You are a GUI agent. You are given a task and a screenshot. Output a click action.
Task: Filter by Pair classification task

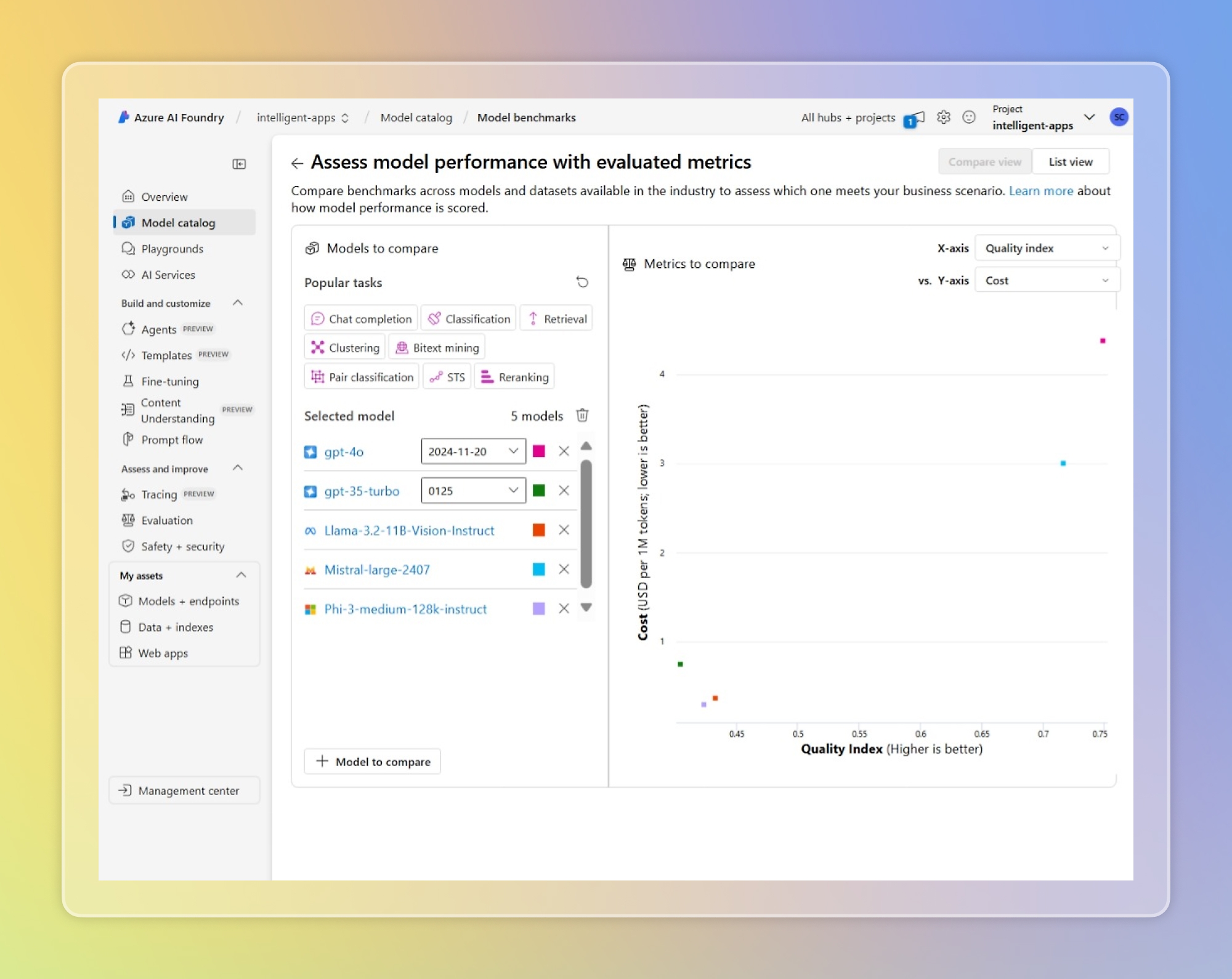(x=362, y=377)
